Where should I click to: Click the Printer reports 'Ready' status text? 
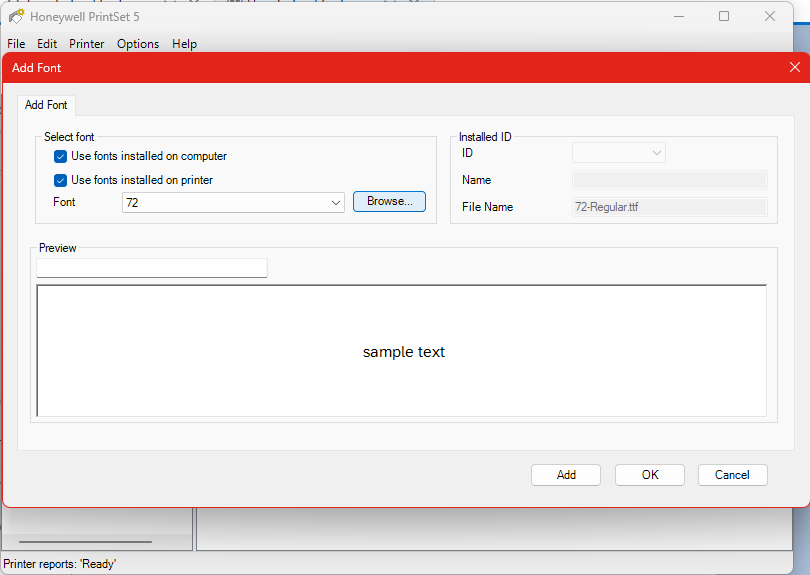pyautogui.click(x=59, y=564)
